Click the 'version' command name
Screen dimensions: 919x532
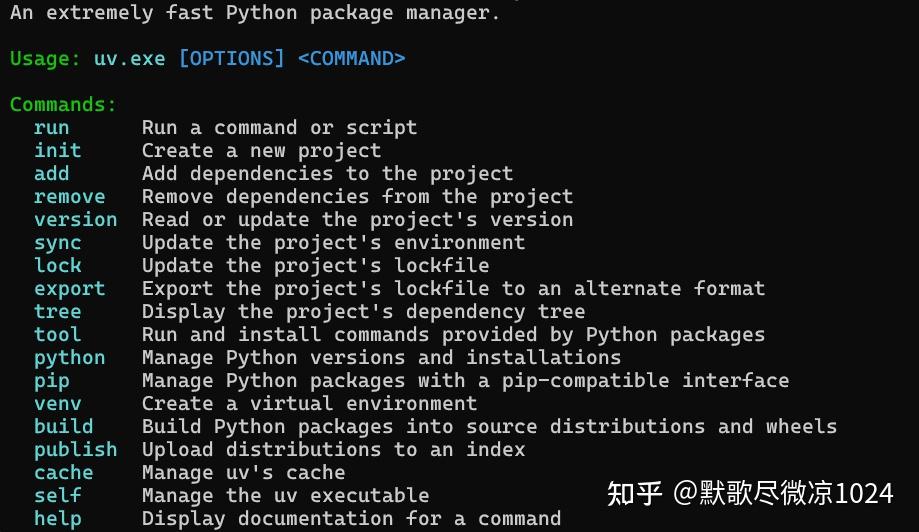pyautogui.click(x=75, y=220)
